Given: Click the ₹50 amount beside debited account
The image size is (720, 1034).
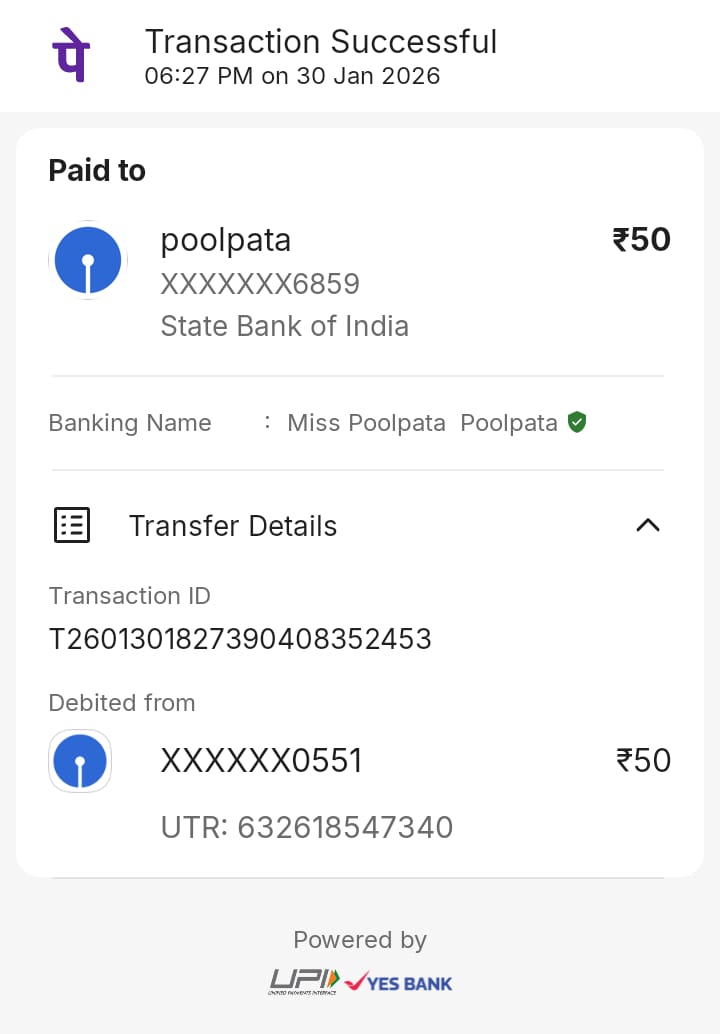Looking at the screenshot, I should (643, 761).
